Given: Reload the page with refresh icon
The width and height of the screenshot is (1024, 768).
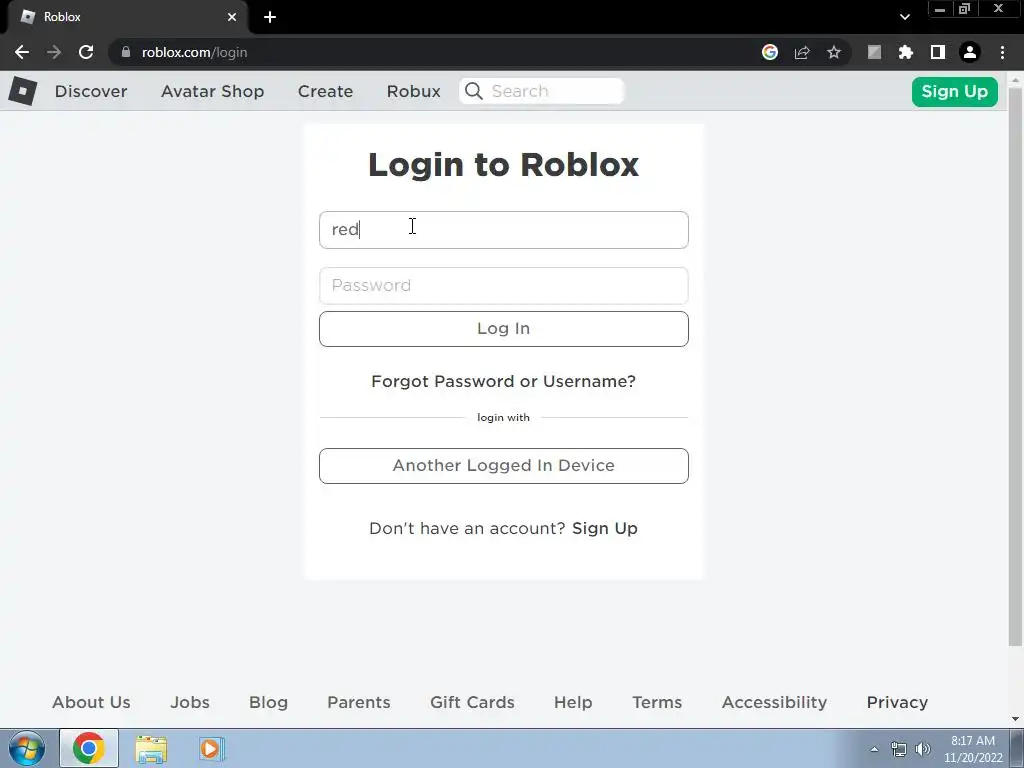Looking at the screenshot, I should point(86,52).
